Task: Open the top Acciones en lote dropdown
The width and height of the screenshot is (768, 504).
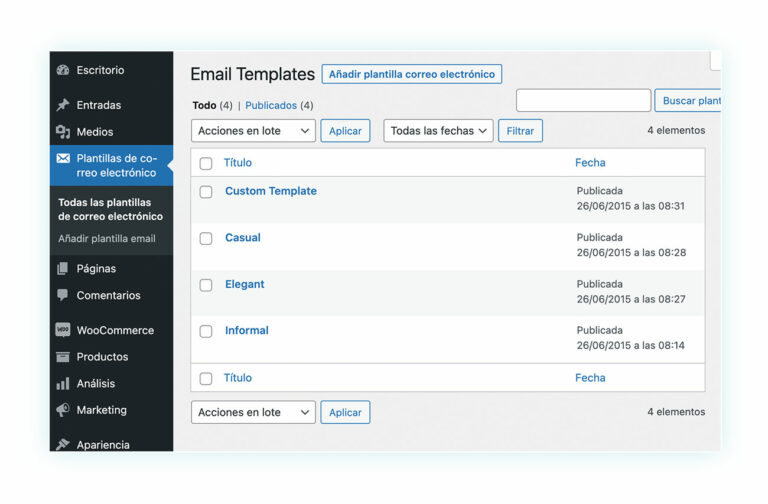Action: point(253,131)
